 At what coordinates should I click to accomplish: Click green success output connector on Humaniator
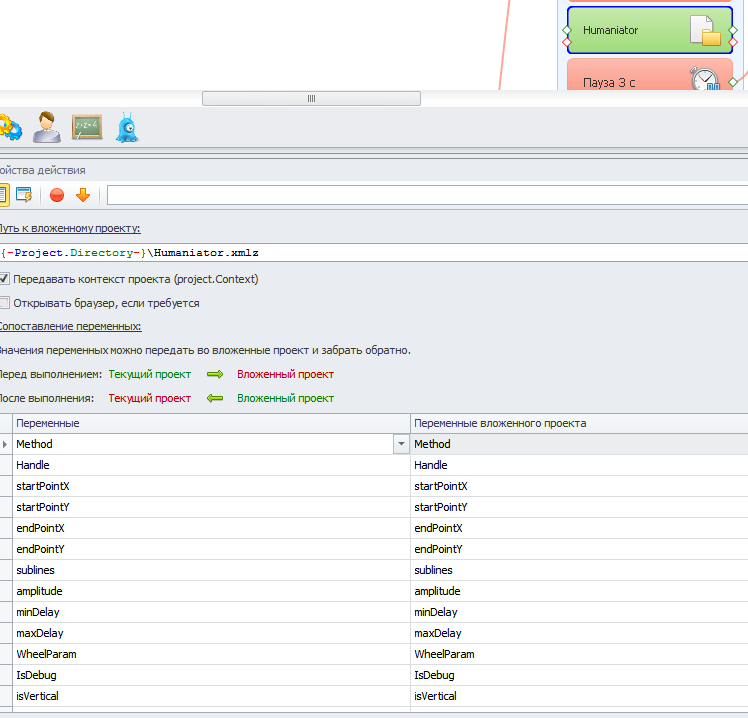733,30
